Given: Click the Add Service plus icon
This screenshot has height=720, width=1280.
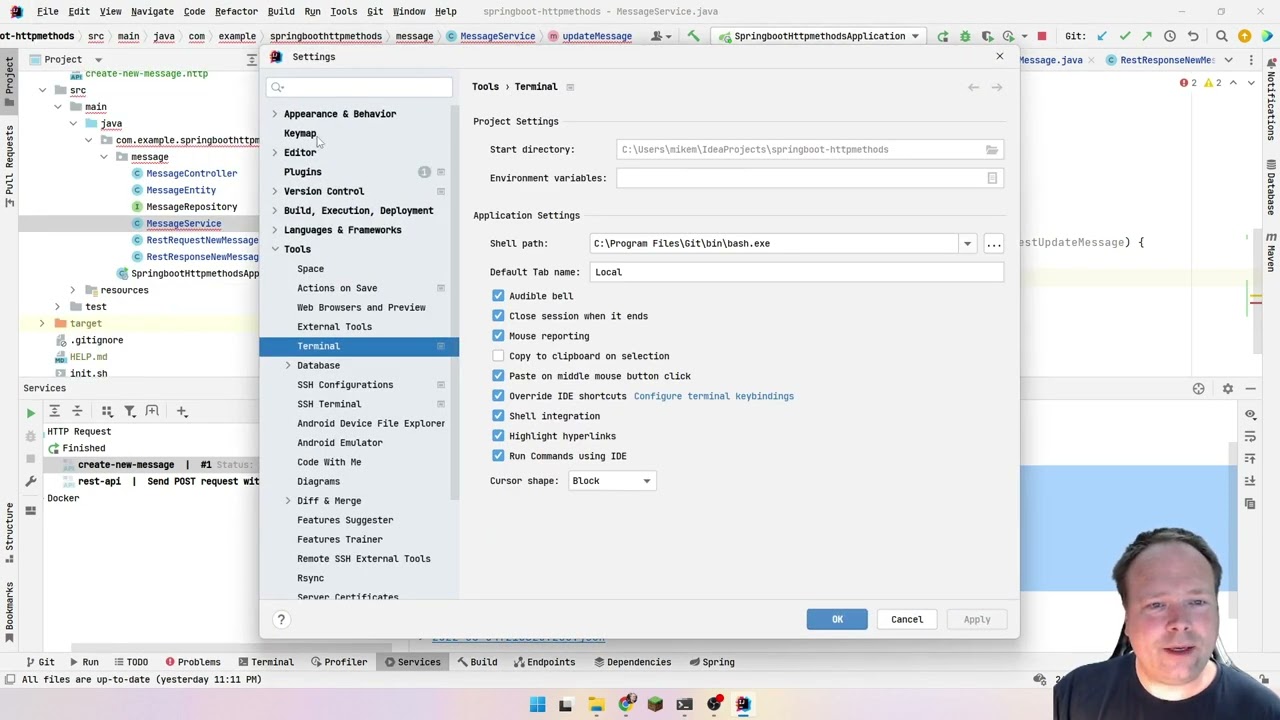Looking at the screenshot, I should pos(182,411).
